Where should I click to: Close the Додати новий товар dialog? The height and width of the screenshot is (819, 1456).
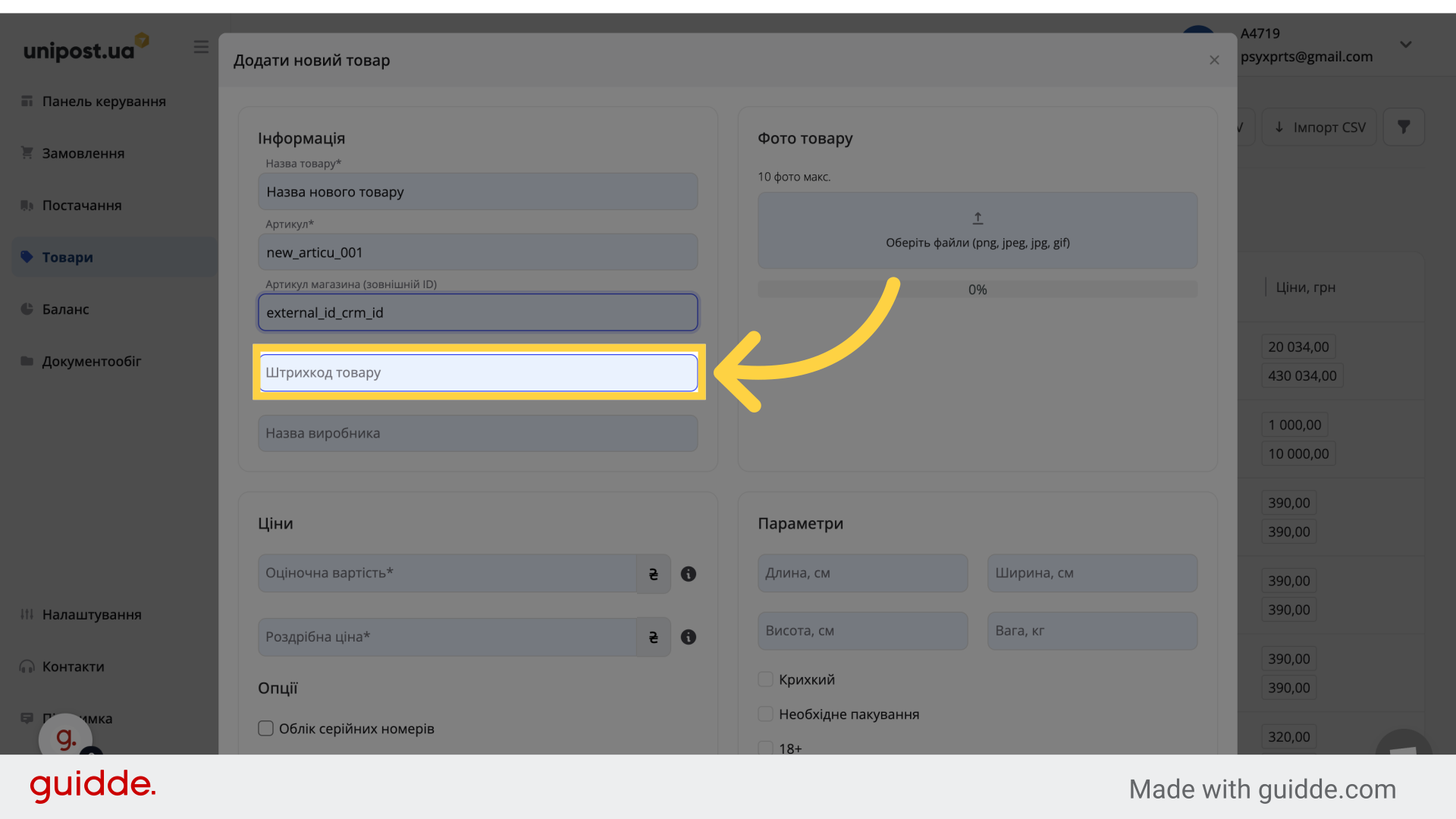1214,60
